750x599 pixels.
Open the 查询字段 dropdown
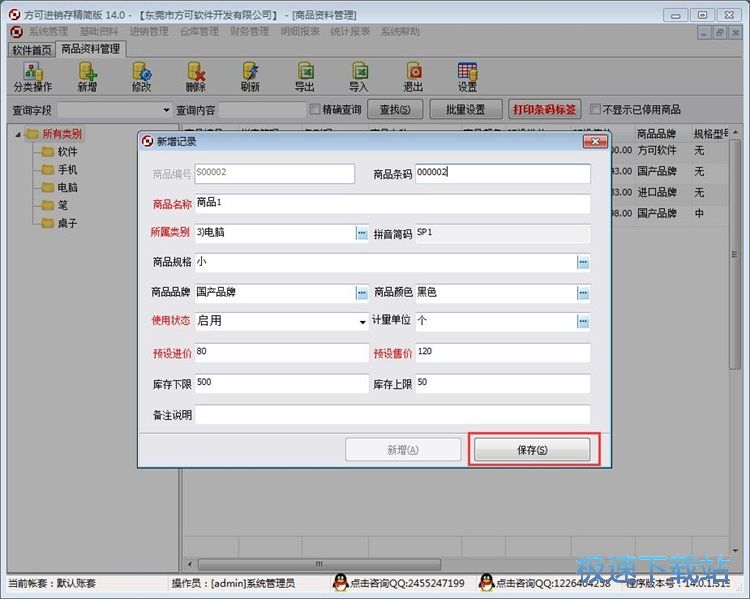click(166, 110)
